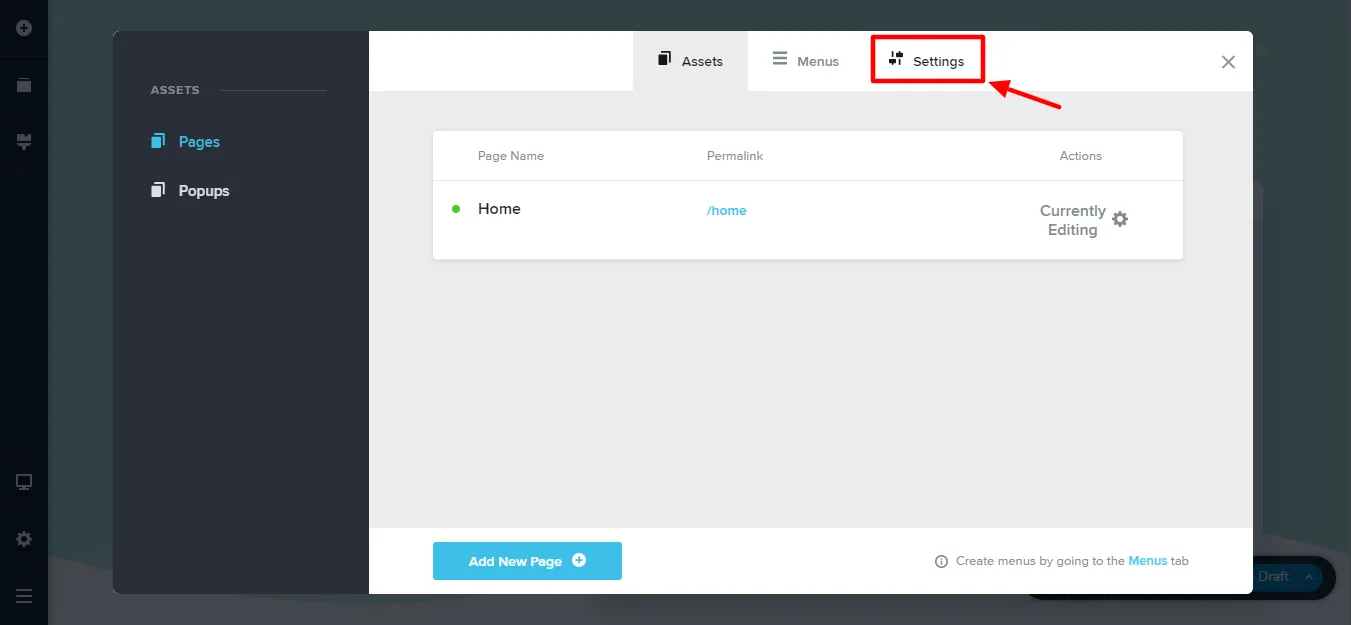The image size is (1351, 625).
Task: Open the gear icon in left sidebar
Action: [x=24, y=539]
